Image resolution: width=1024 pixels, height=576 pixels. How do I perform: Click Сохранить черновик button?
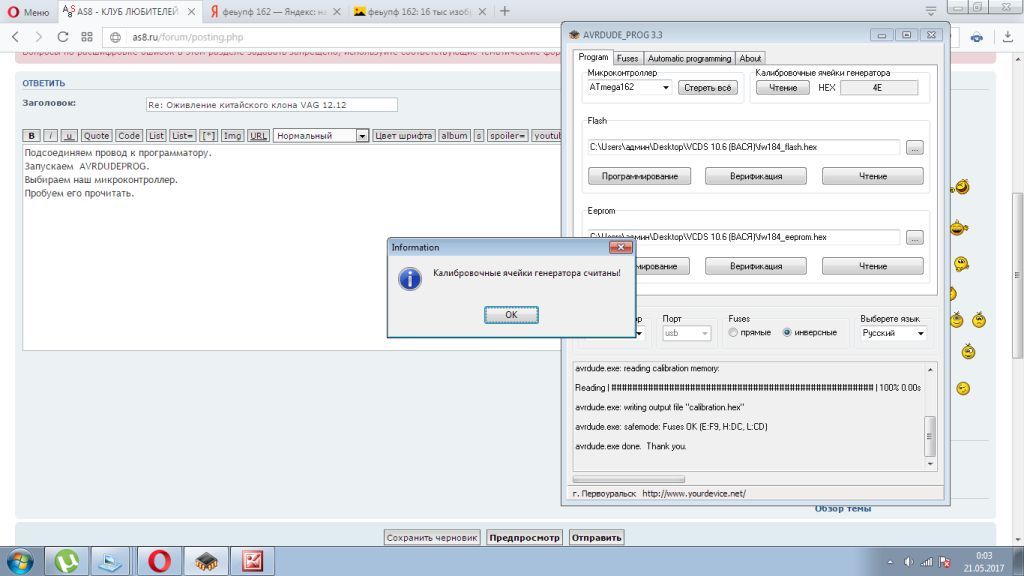pyautogui.click(x=432, y=537)
